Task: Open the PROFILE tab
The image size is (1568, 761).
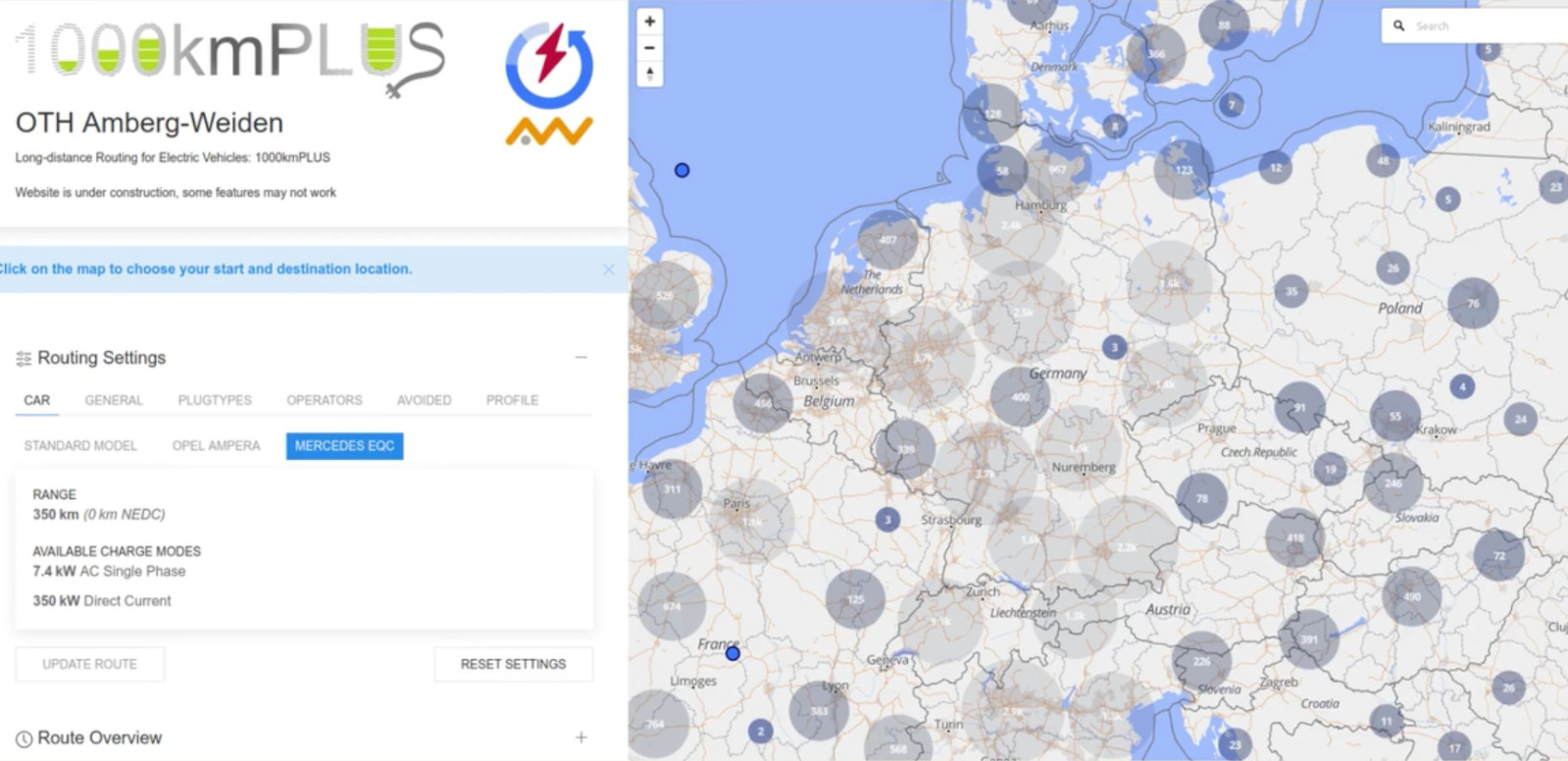Action: coord(512,400)
